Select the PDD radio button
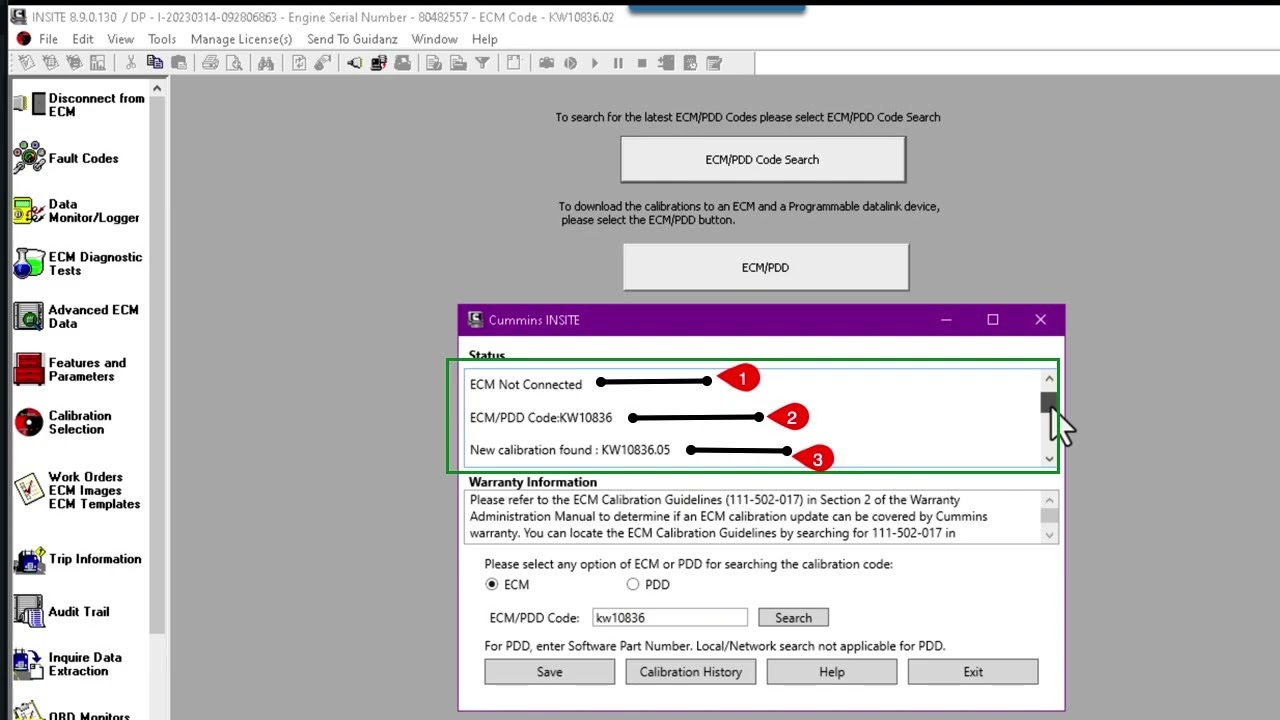The width and height of the screenshot is (1280, 720). click(632, 584)
